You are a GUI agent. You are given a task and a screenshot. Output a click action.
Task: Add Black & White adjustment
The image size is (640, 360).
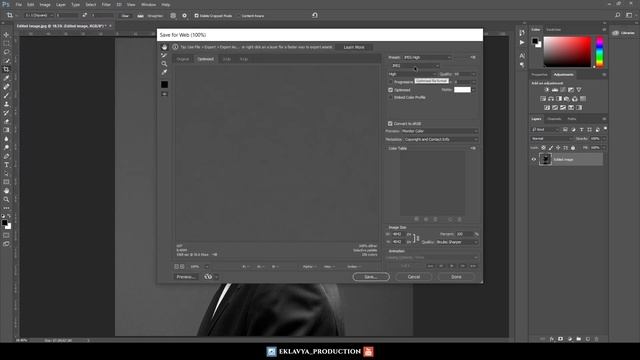(x=559, y=99)
